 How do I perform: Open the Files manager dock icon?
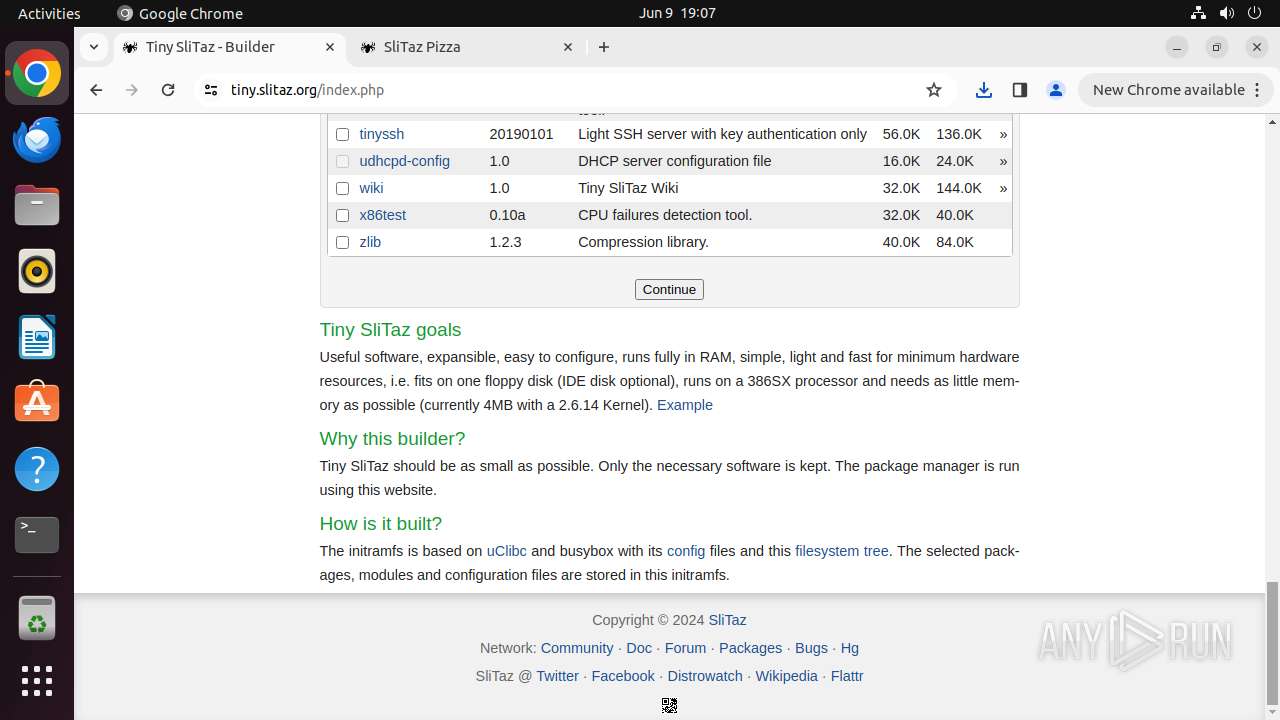(37, 205)
